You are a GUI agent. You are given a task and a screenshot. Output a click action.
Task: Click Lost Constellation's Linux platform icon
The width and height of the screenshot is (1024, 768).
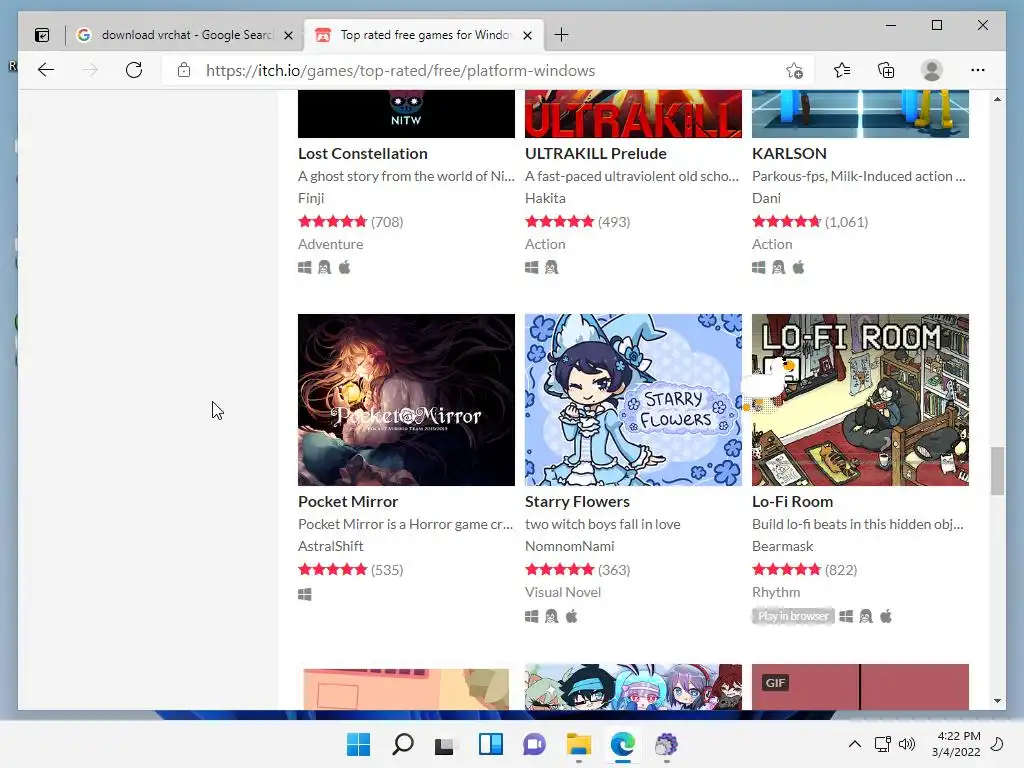click(x=325, y=267)
